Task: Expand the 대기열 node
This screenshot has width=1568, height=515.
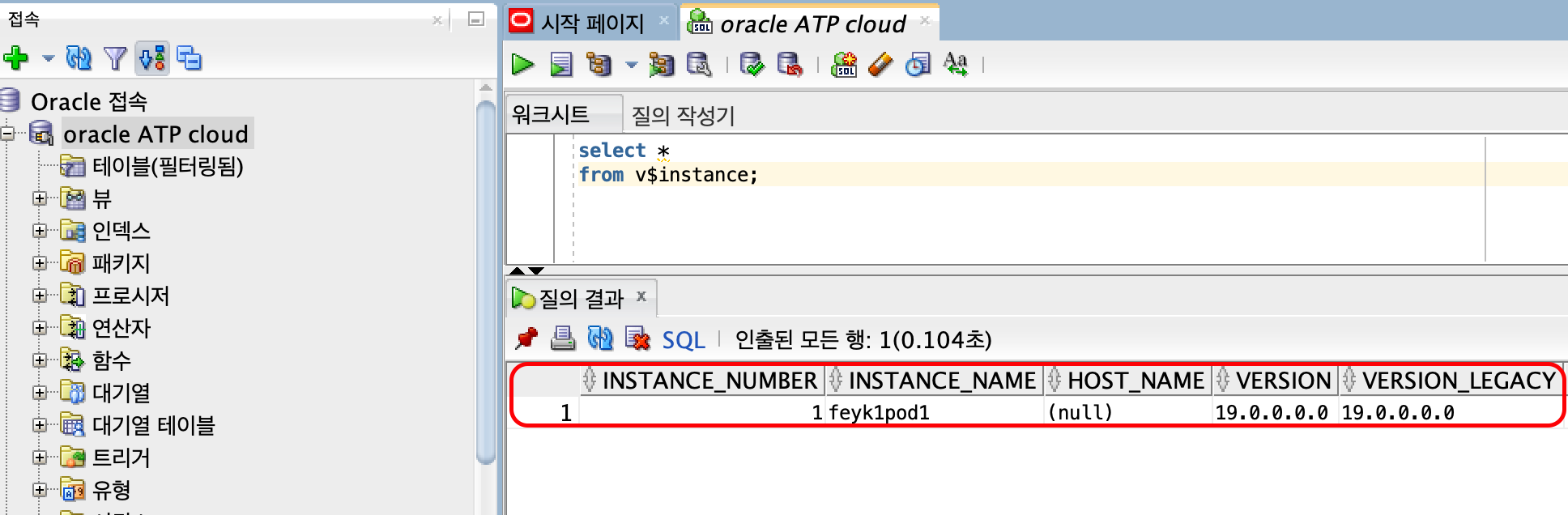Action: tap(39, 393)
